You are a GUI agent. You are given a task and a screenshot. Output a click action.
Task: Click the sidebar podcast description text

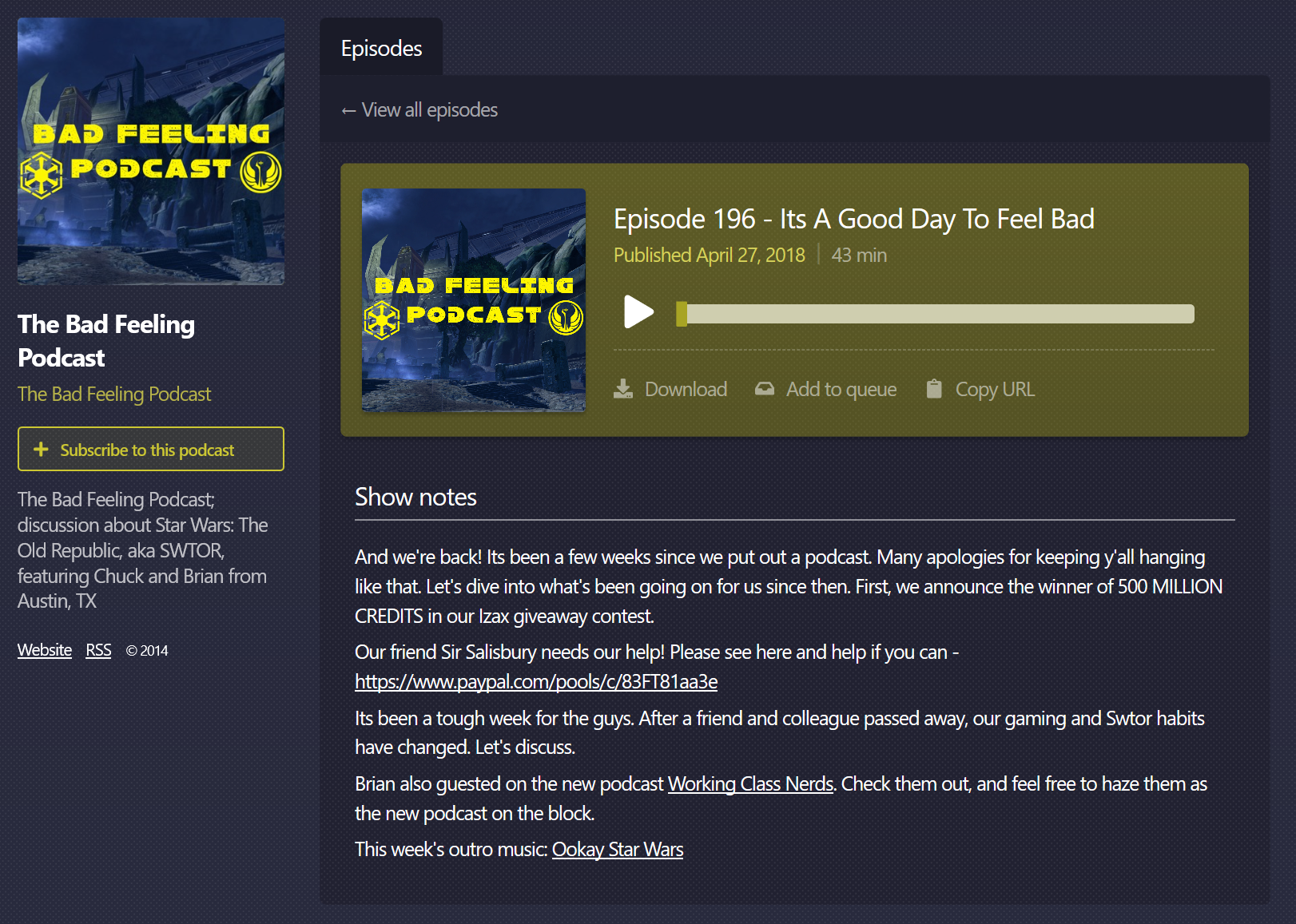(143, 550)
